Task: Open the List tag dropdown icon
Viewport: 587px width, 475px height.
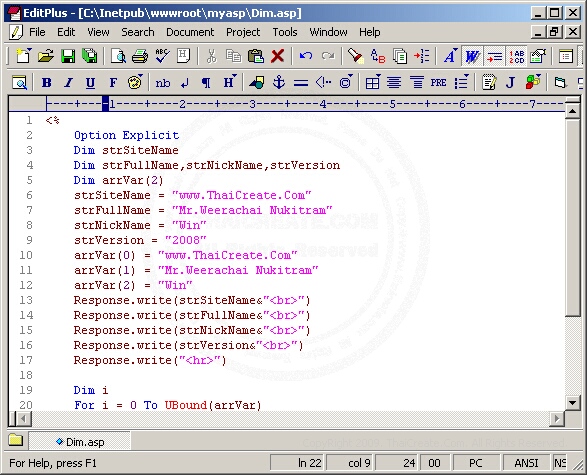Action: [x=461, y=82]
